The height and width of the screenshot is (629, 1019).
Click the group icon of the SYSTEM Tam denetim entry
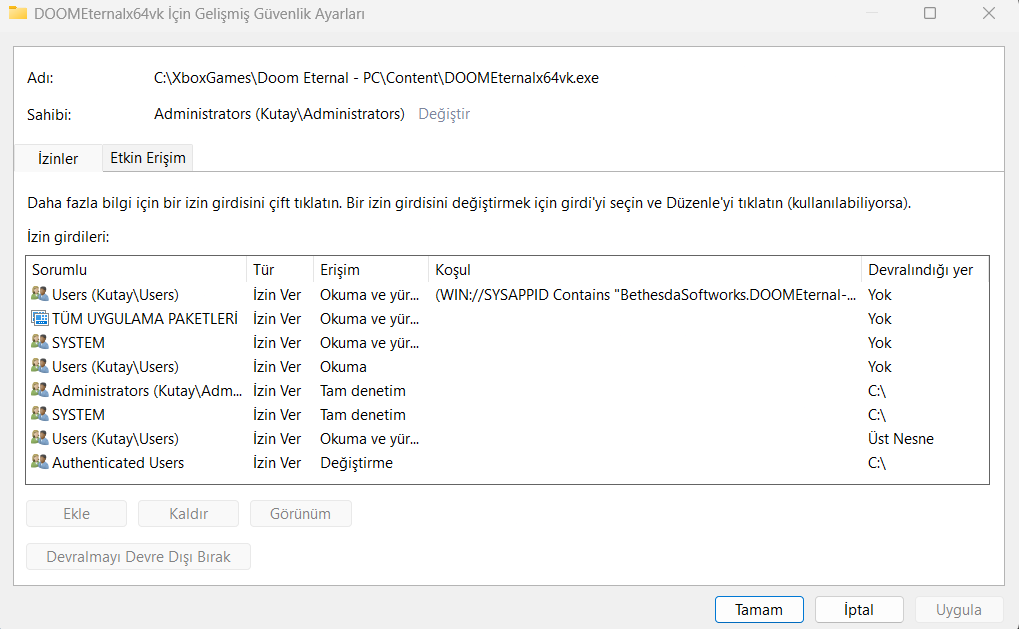click(40, 414)
